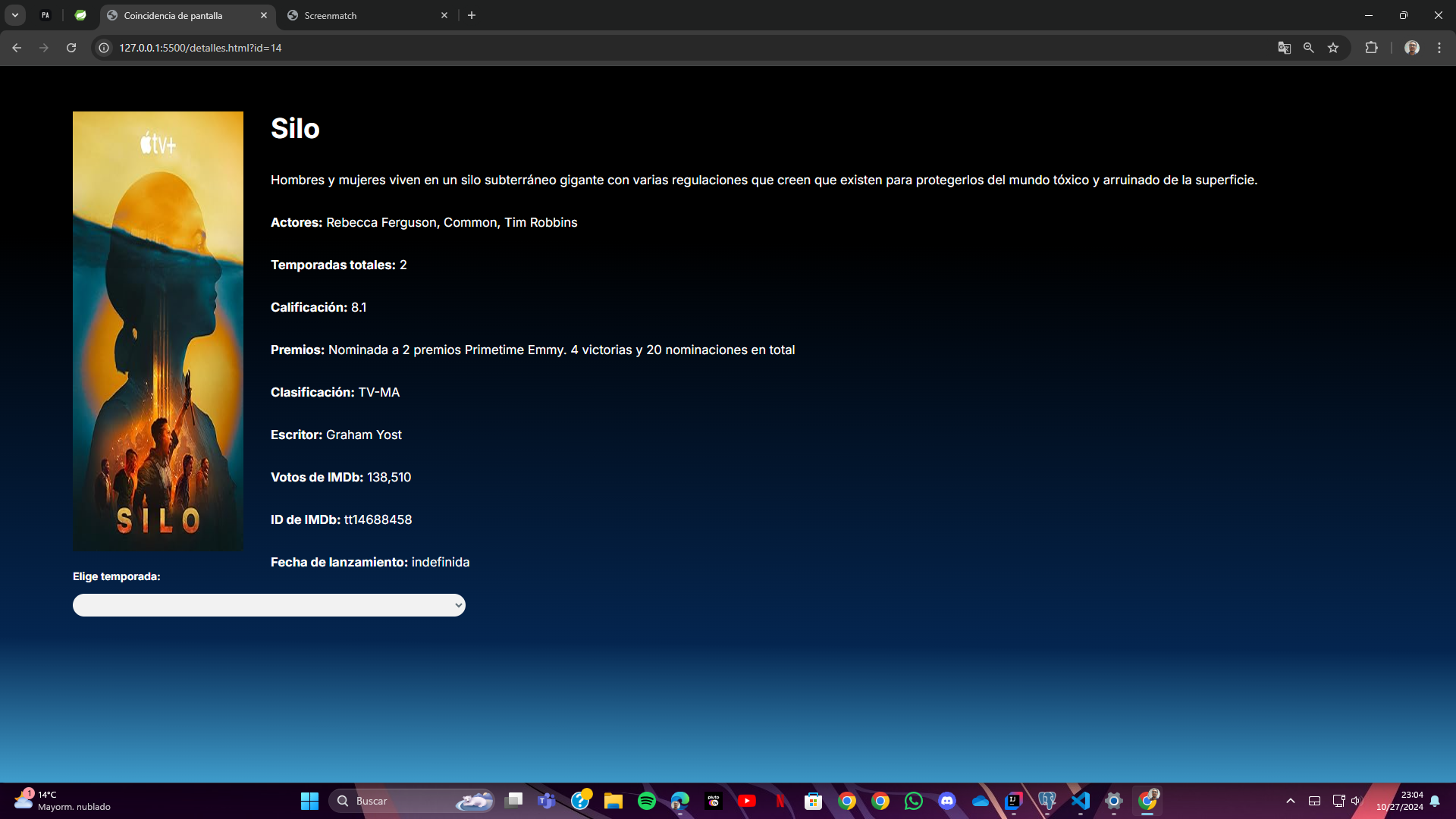Click the Silo title heading
The height and width of the screenshot is (819, 1456).
(x=295, y=128)
